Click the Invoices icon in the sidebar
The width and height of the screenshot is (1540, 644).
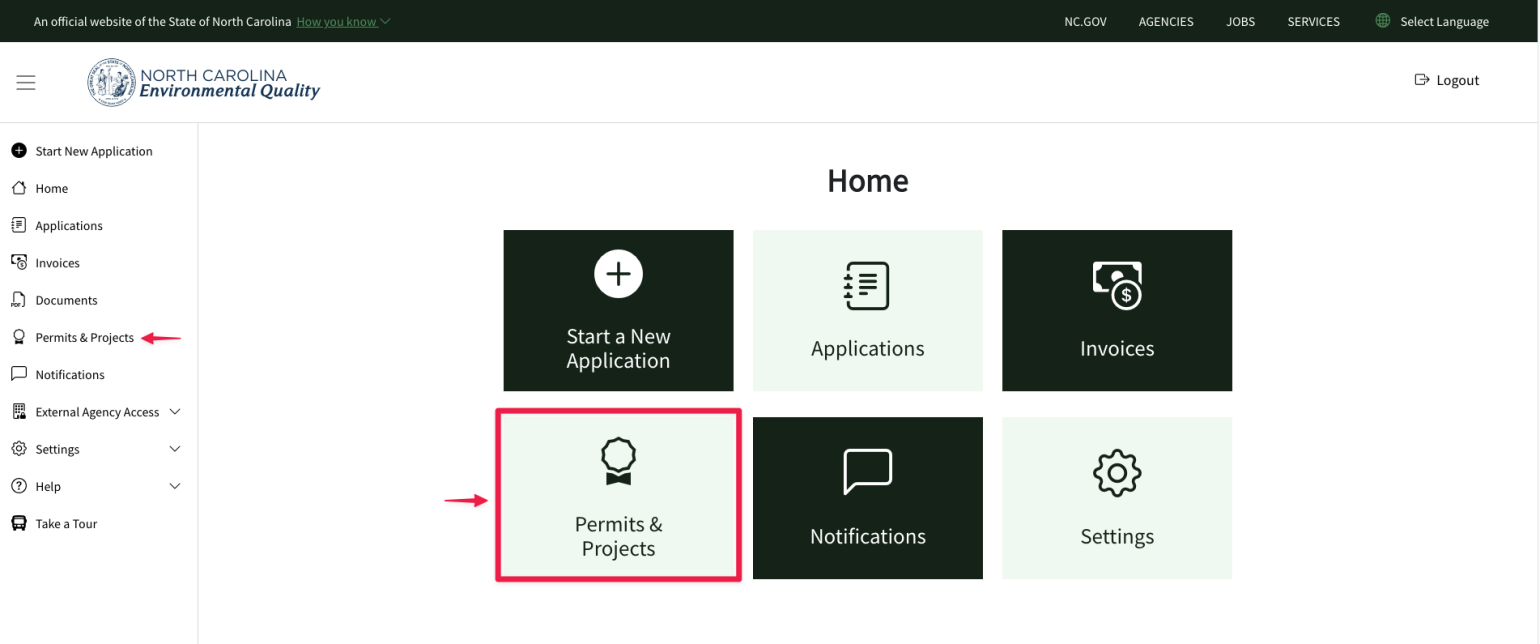pos(18,262)
